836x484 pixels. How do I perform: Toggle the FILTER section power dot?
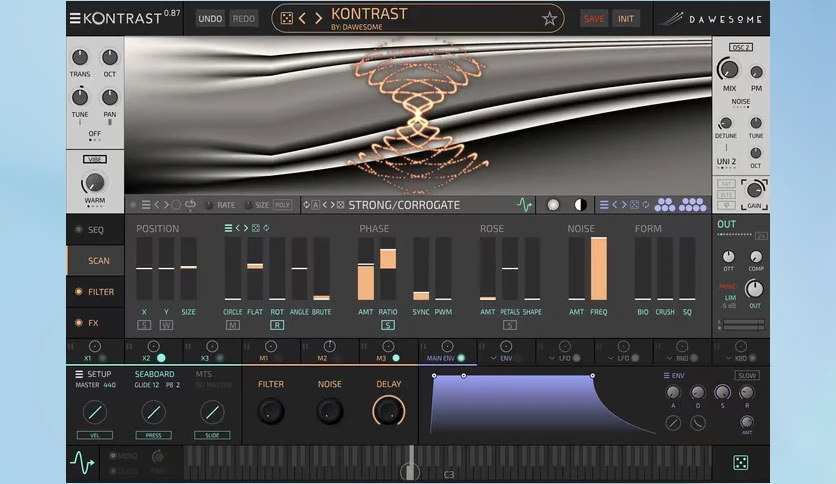tap(78, 292)
